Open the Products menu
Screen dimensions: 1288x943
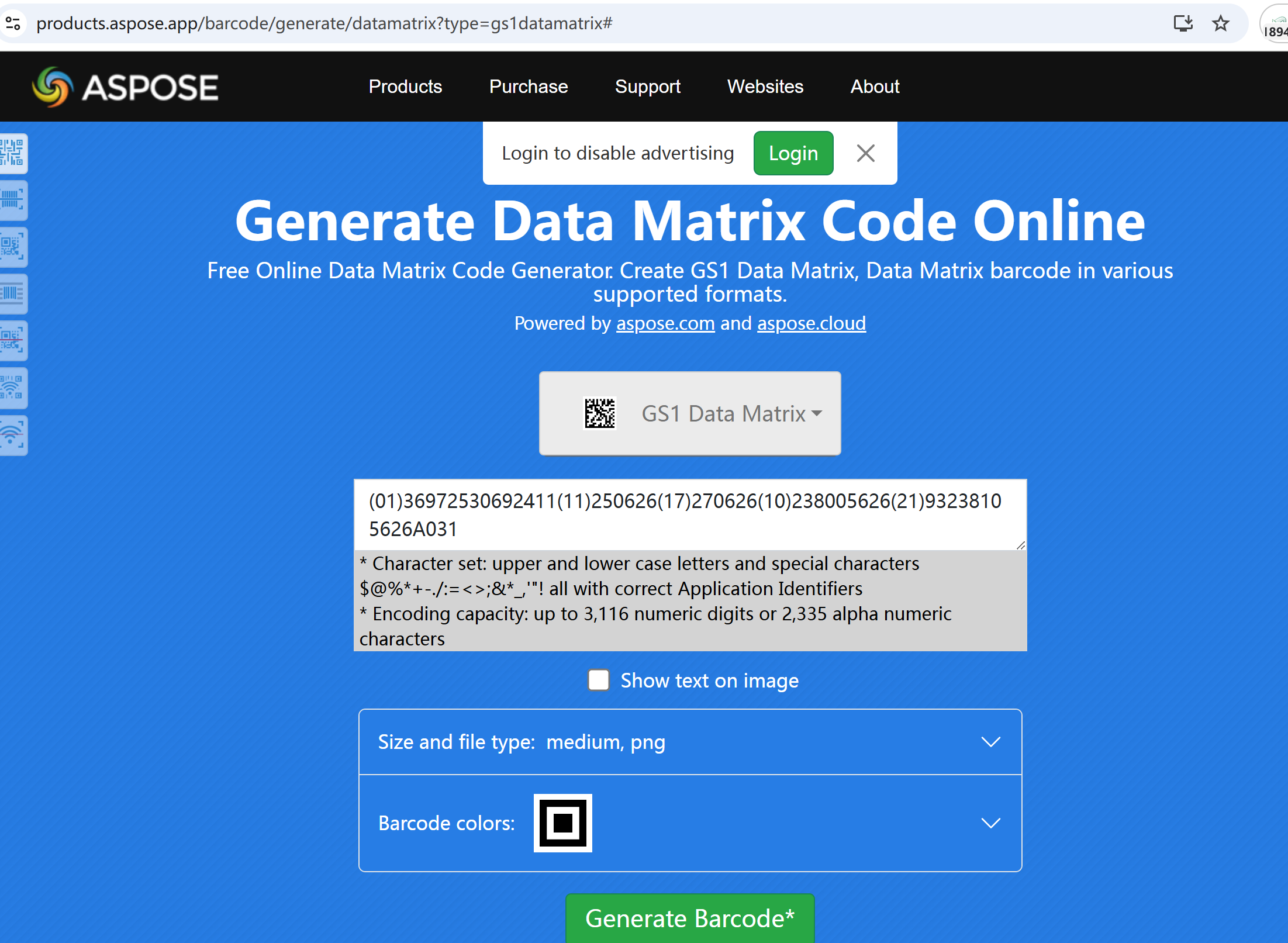[x=406, y=87]
